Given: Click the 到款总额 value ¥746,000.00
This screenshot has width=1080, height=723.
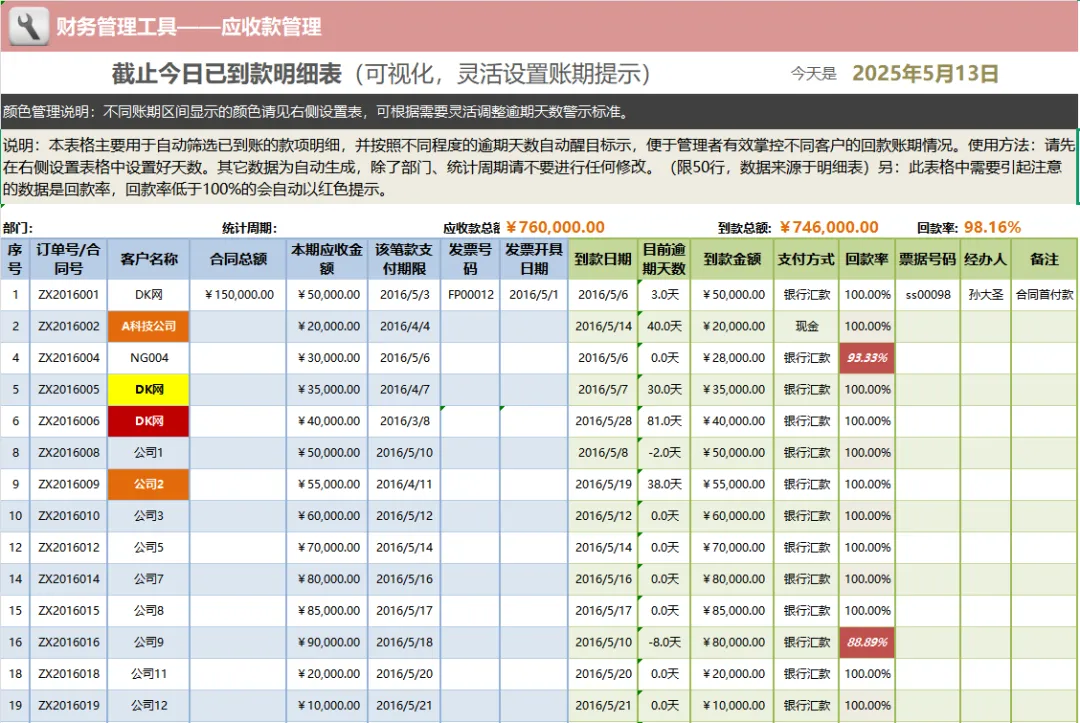Looking at the screenshot, I should click(x=829, y=227).
